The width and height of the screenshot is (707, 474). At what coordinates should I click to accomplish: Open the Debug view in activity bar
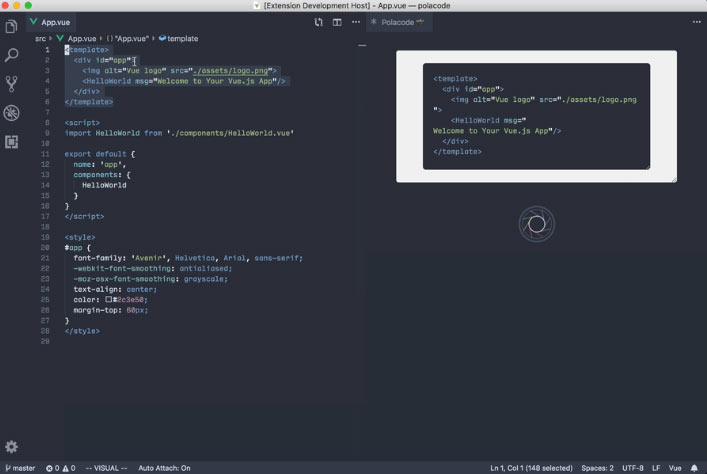pos(12,113)
